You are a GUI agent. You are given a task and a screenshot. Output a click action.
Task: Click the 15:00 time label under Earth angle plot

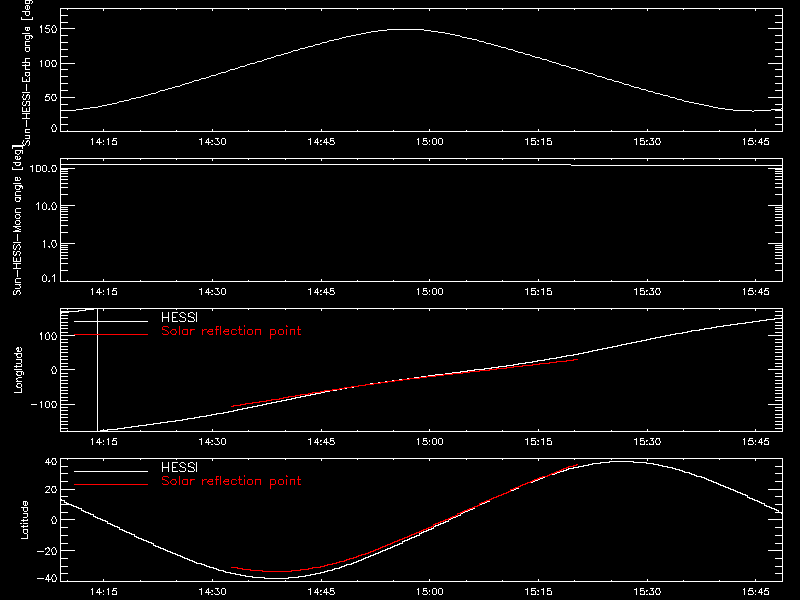point(430,142)
